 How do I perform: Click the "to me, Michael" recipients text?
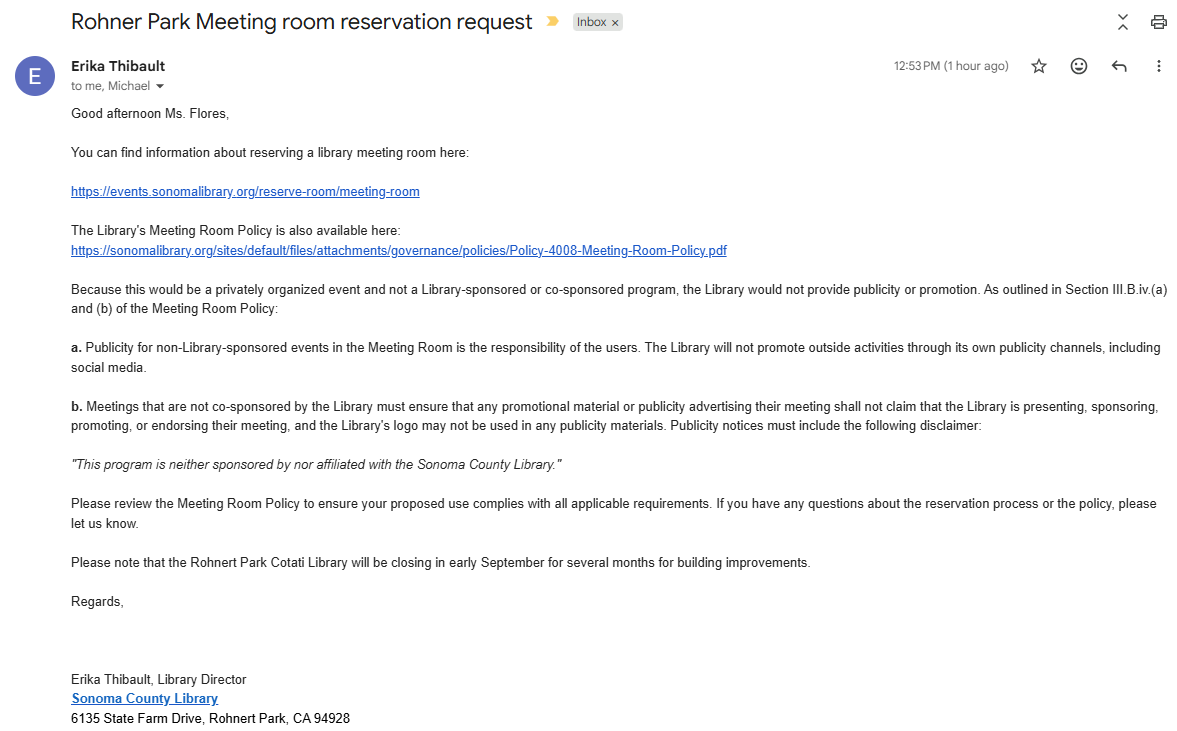(x=110, y=86)
